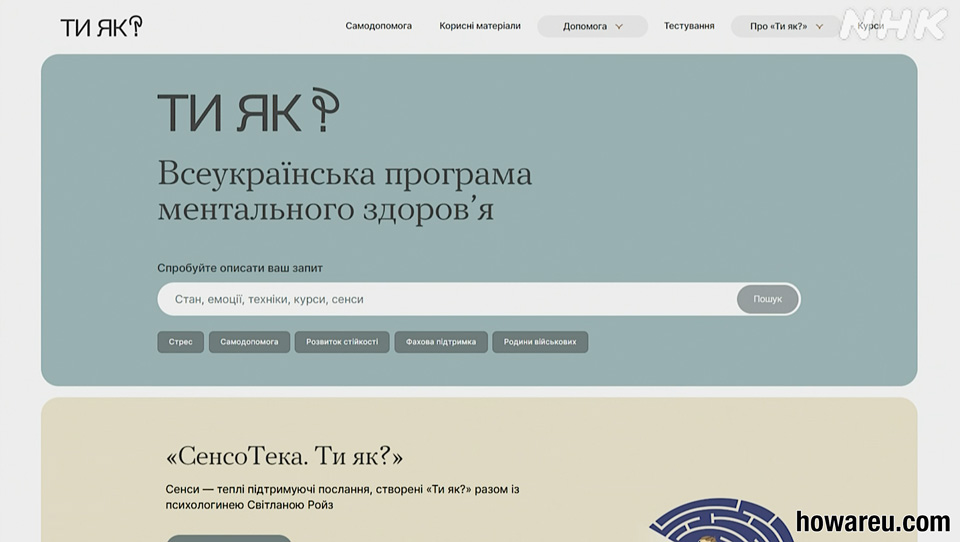960x542 pixels.
Task: Click the ТИ ЯК? logo in the header
Action: click(x=102, y=26)
